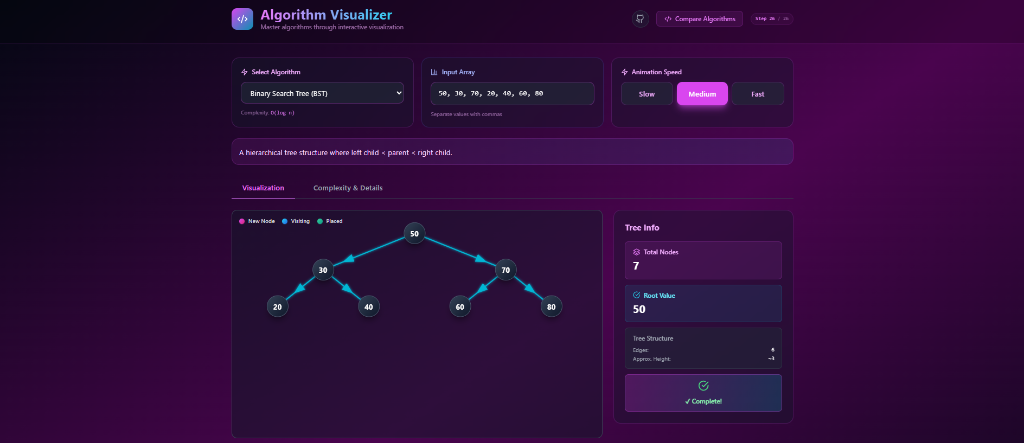The height and width of the screenshot is (443, 1024).
Task: Click leaf node 80
Action: point(551,306)
